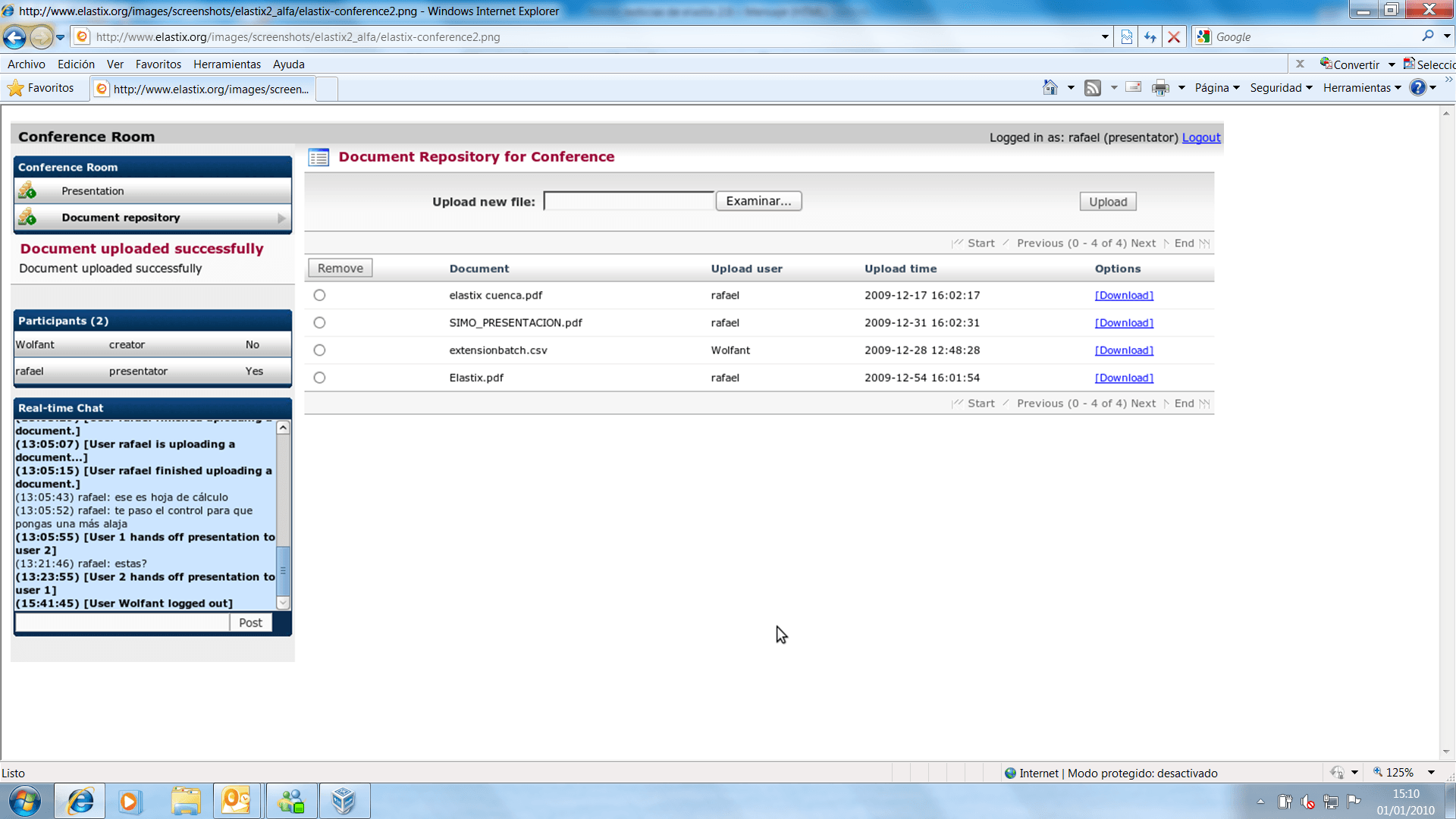Click the search magnifier icon in Google box
The width and height of the screenshot is (1456, 819).
click(1428, 36)
